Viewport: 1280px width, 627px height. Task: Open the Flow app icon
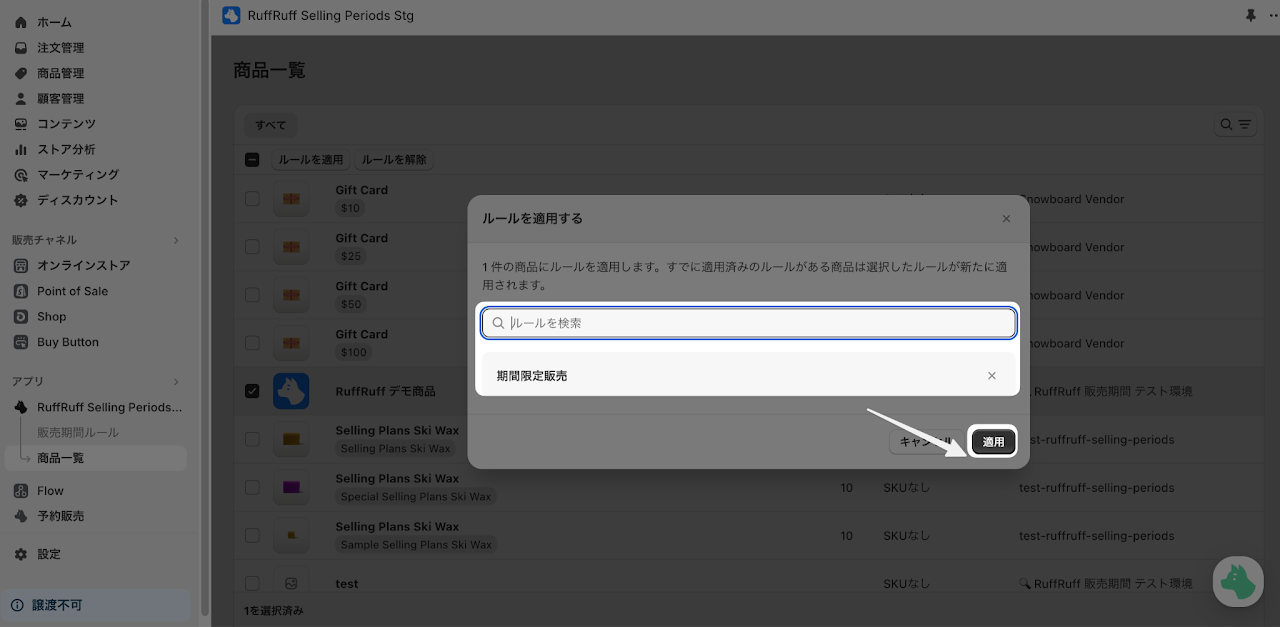click(20, 491)
